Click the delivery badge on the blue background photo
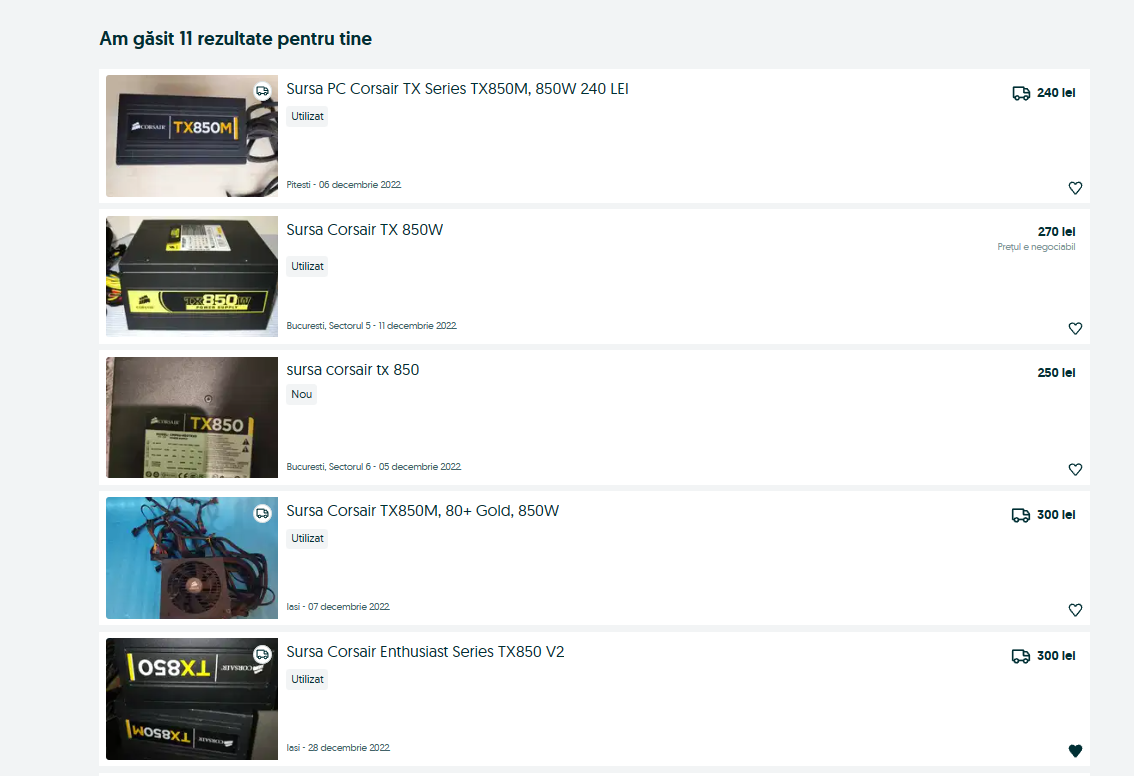This screenshot has height=776, width=1134. (263, 513)
